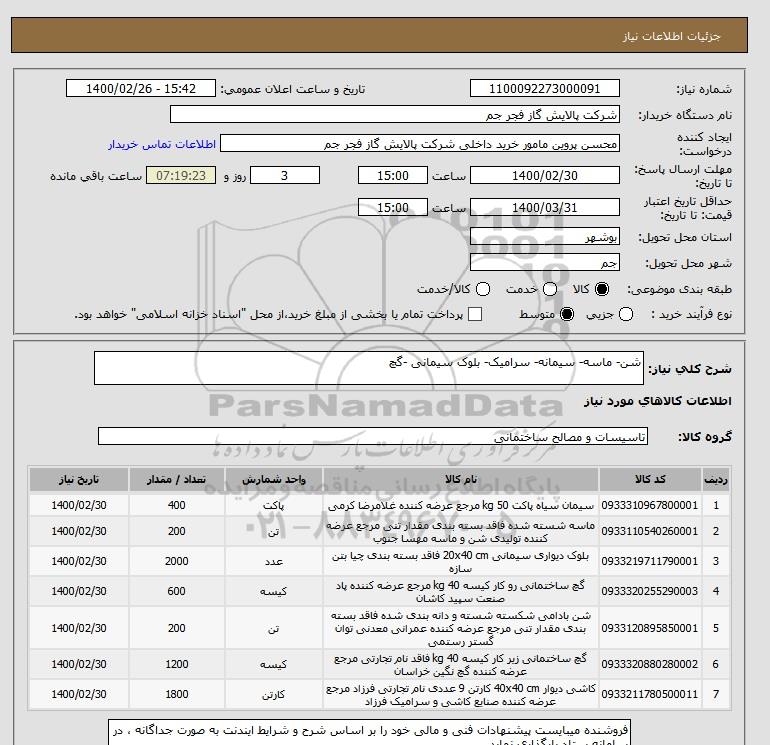Click the delivery province field بوشهر
The image size is (770, 745).
pyautogui.click(x=545, y=237)
